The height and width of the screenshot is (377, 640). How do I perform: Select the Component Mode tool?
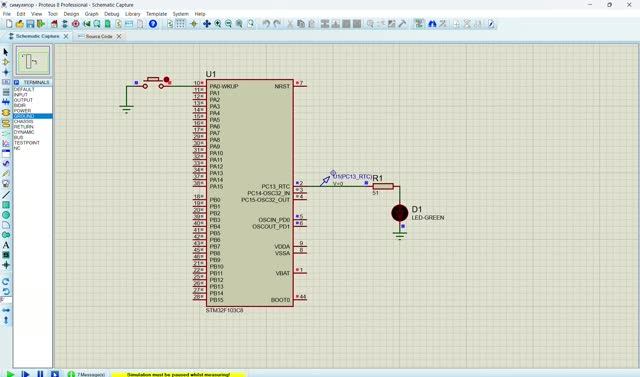coord(6,62)
